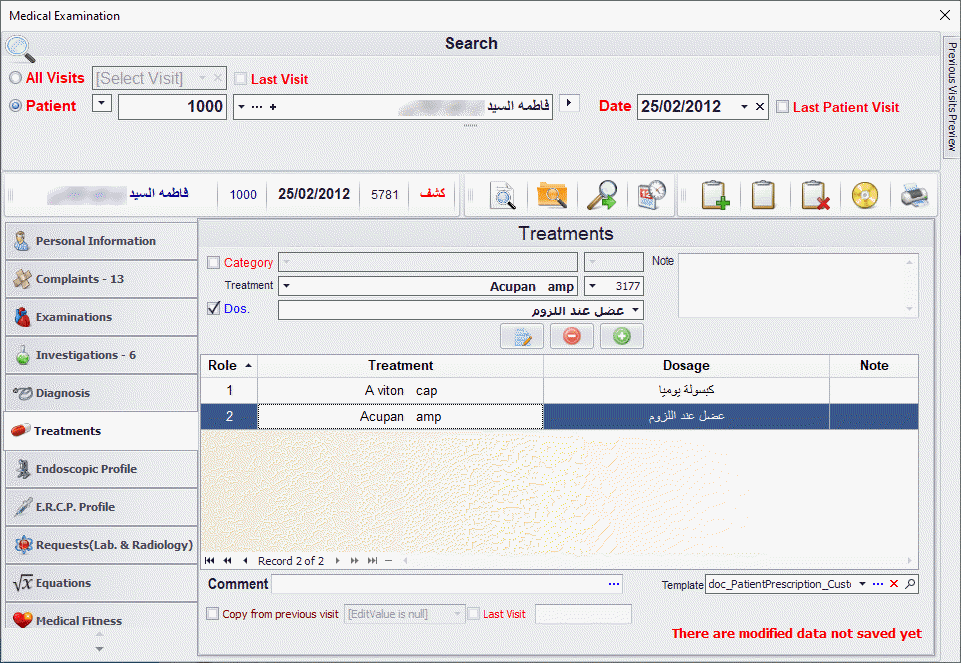This screenshot has height=663, width=961.
Task: Switch to the Diagnosis tab
Action: 100,393
